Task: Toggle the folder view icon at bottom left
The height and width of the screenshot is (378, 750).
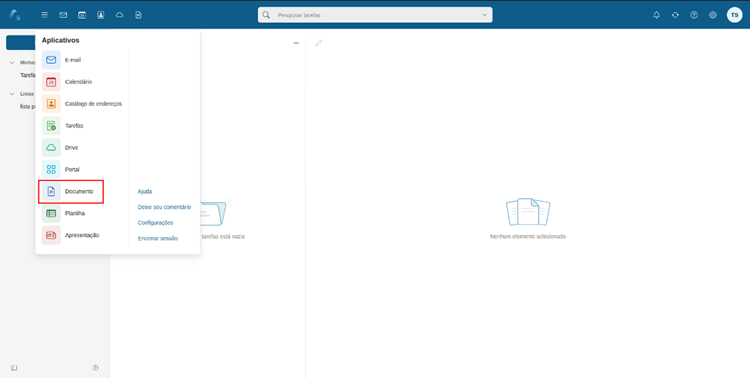Action: coord(14,367)
